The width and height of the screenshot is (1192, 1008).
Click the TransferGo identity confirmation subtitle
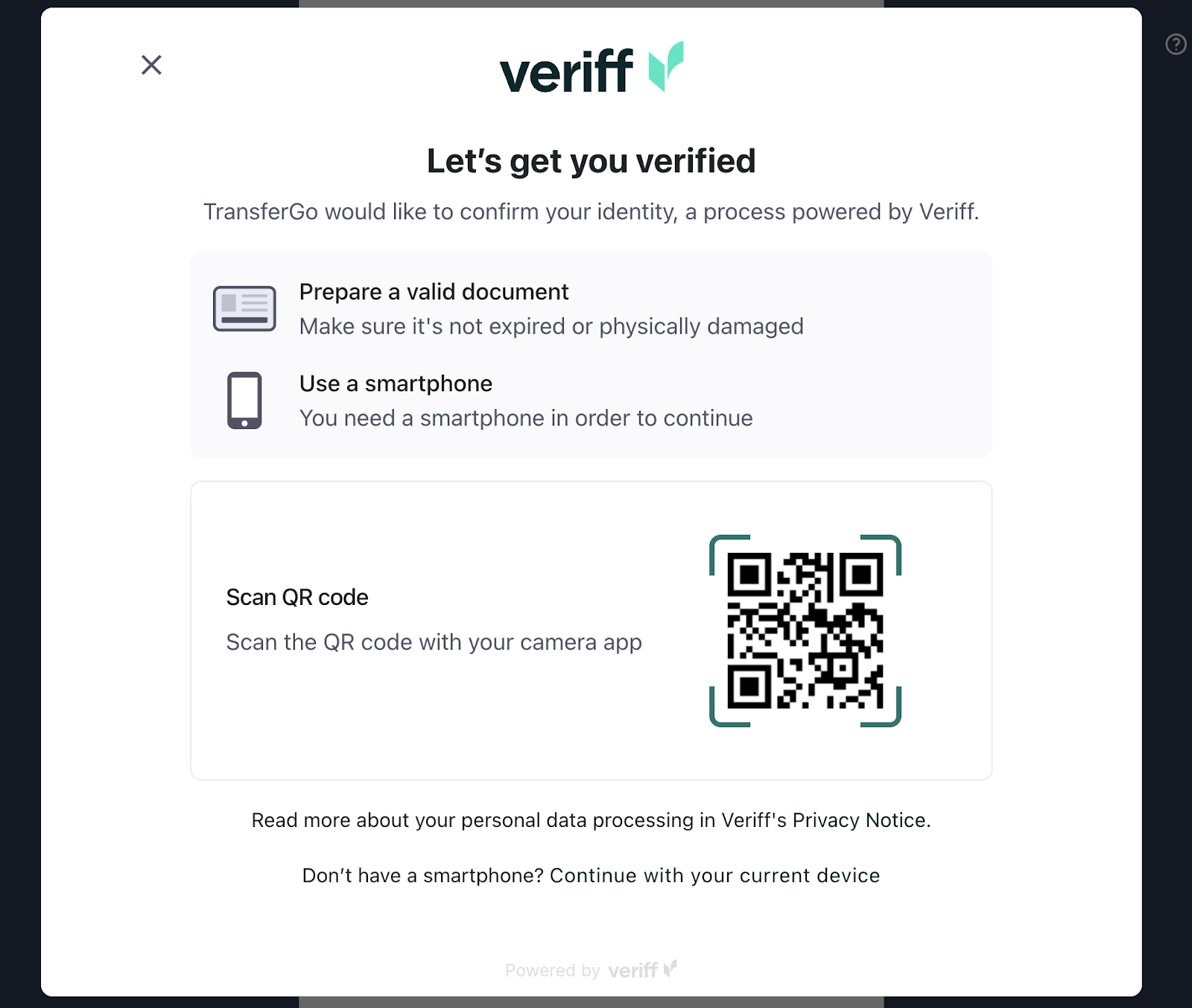click(x=592, y=212)
